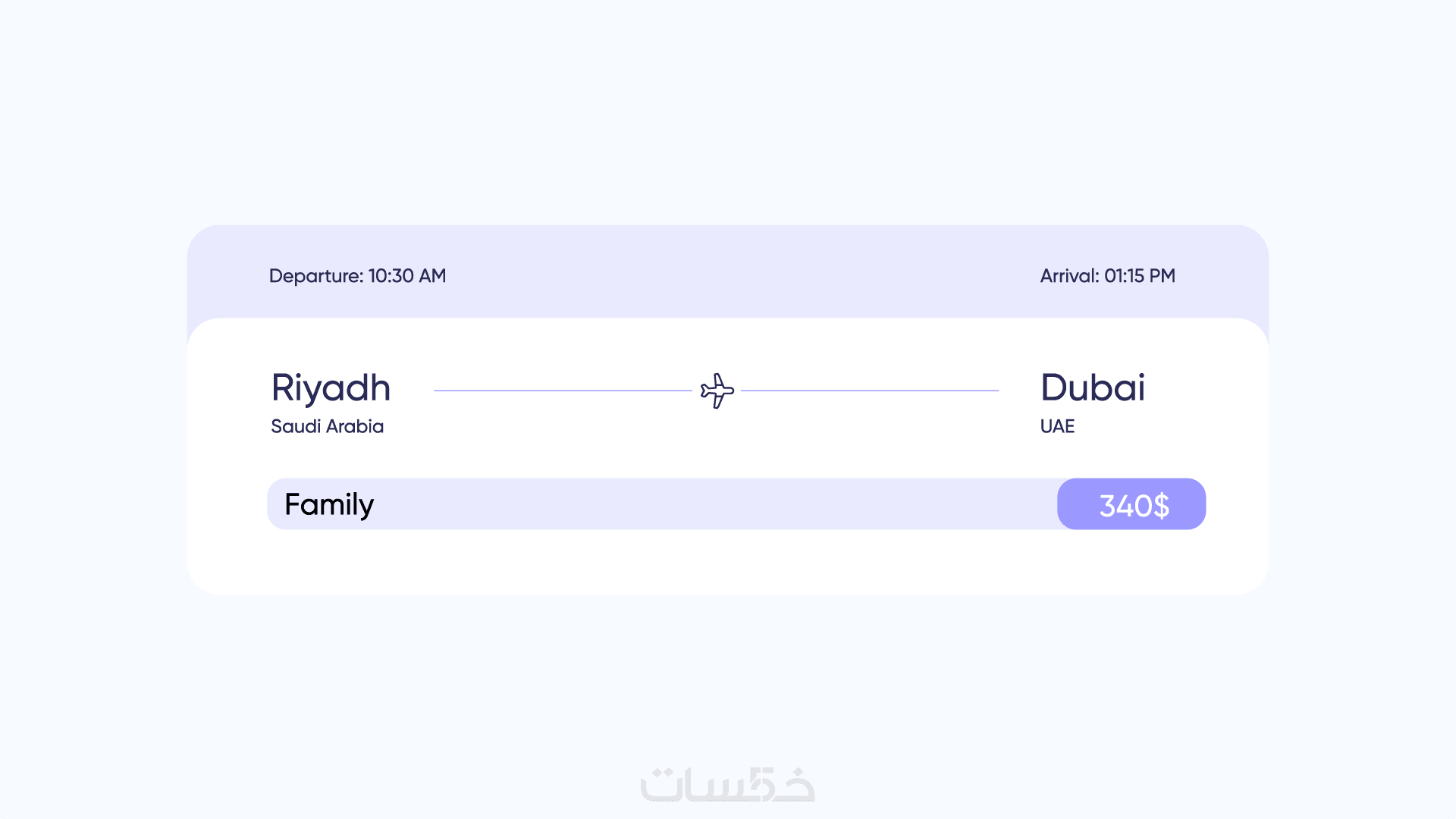This screenshot has width=1456, height=819.
Task: Click the Riyadh origin city name
Action: click(331, 388)
